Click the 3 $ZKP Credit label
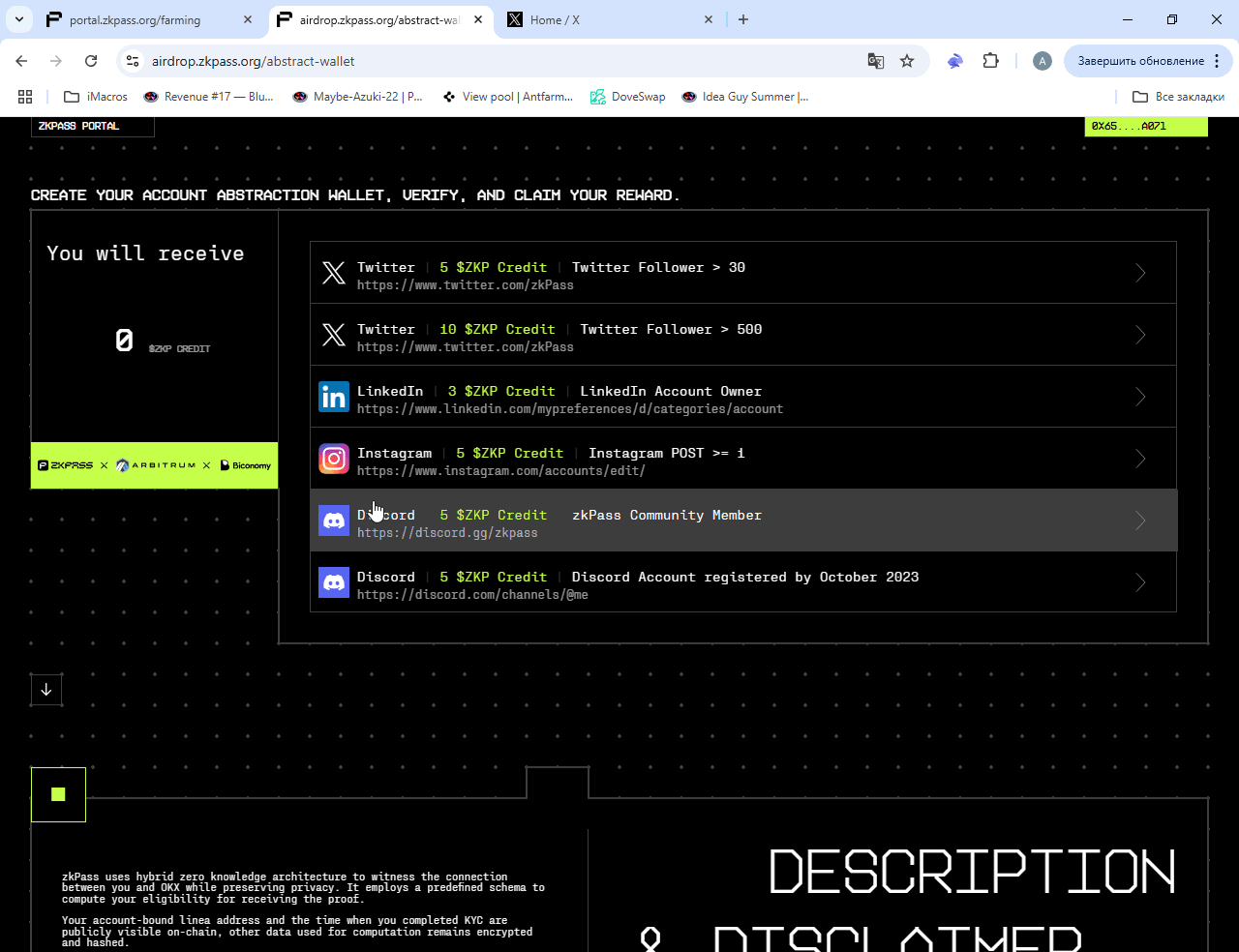 pyautogui.click(x=501, y=391)
